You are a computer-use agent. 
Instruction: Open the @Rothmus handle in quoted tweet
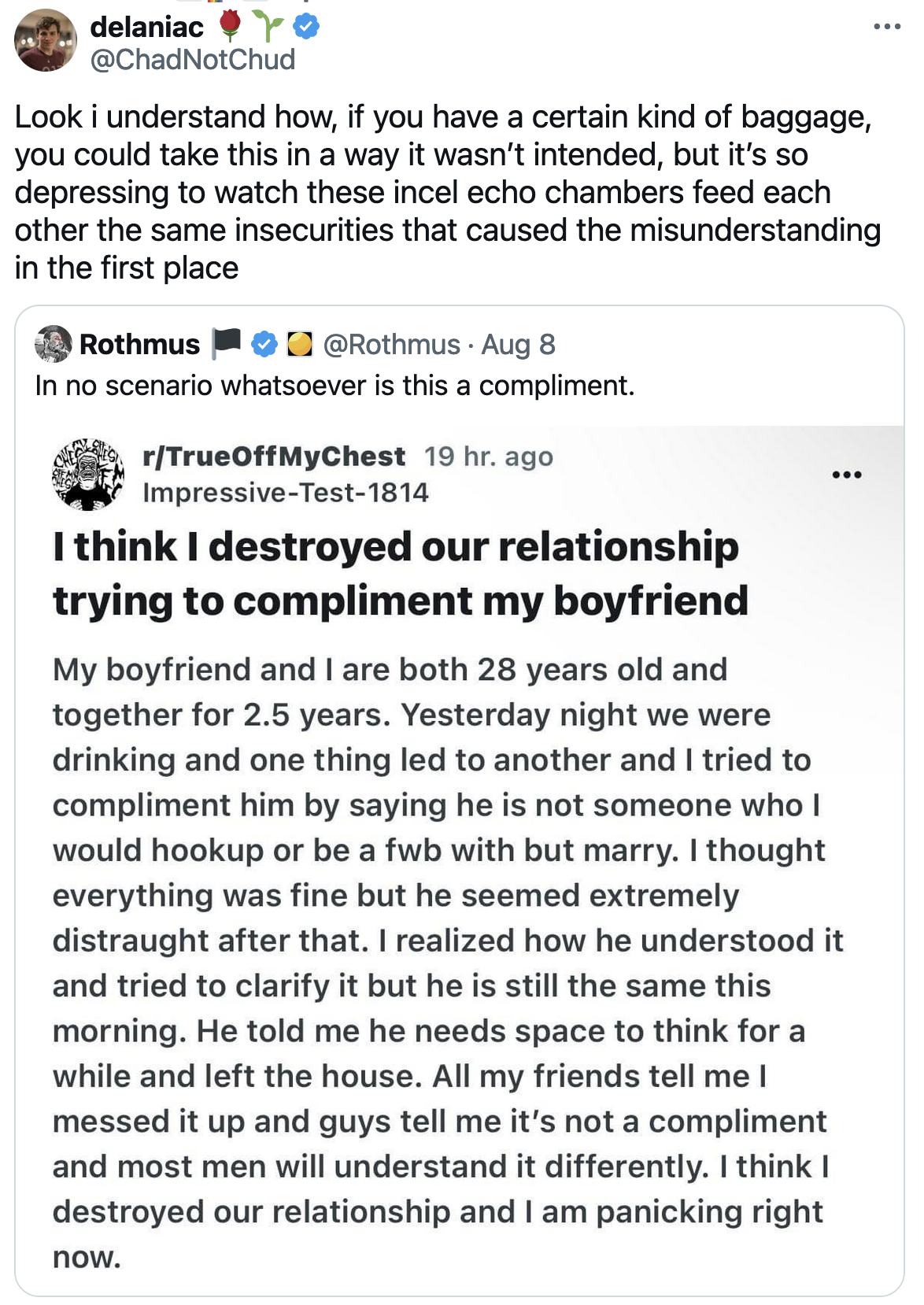pyautogui.click(x=392, y=344)
